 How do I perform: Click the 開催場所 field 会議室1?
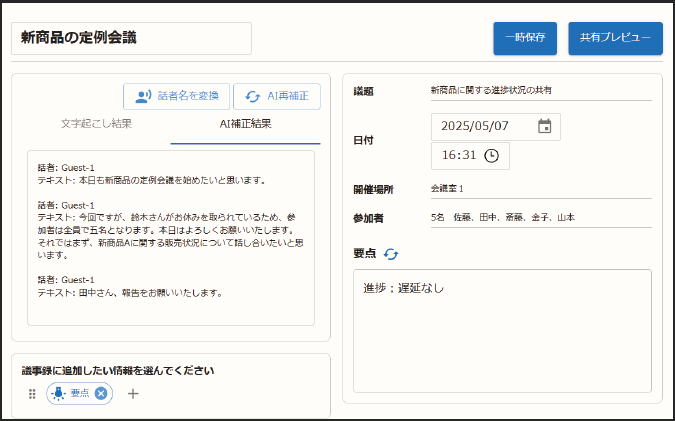(541, 189)
